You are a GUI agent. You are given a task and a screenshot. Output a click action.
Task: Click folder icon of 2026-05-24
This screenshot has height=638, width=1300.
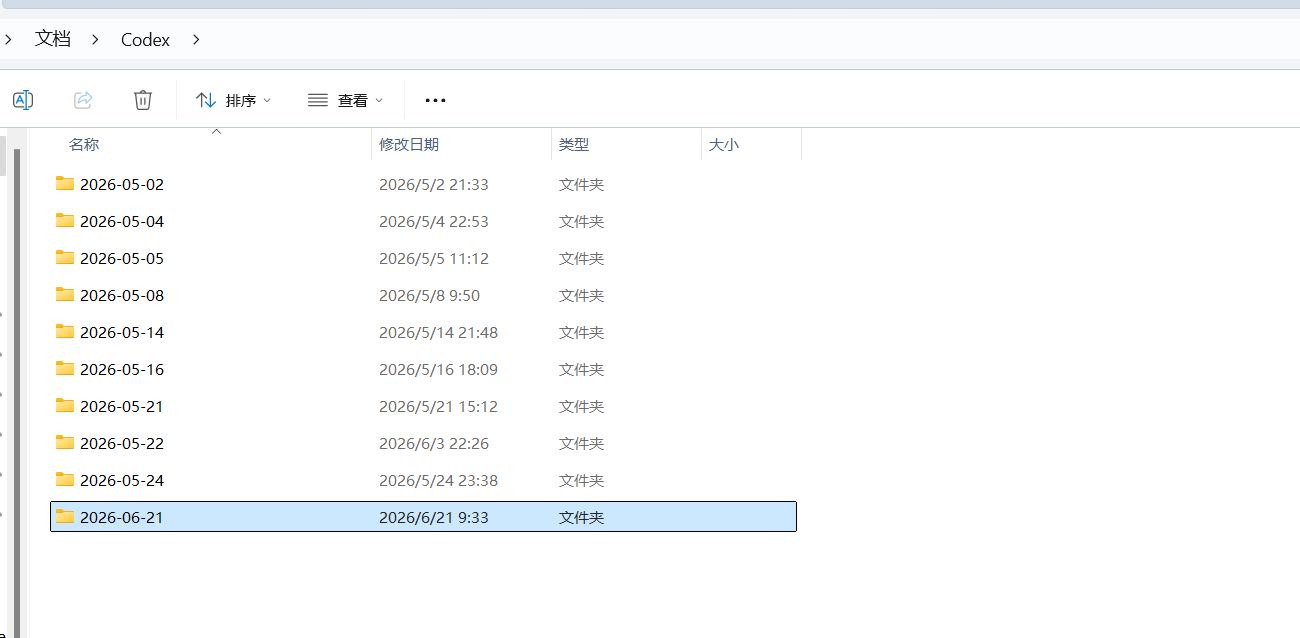tap(65, 479)
